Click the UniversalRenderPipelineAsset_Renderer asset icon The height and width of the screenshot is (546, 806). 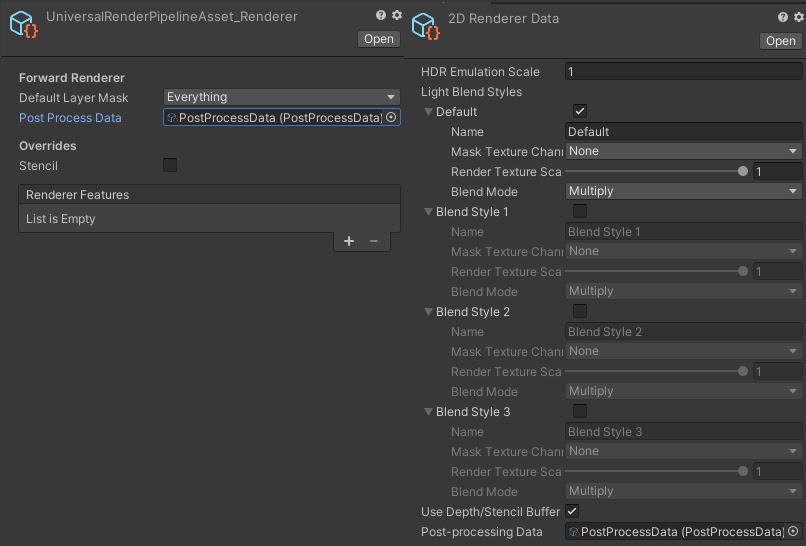(24, 24)
